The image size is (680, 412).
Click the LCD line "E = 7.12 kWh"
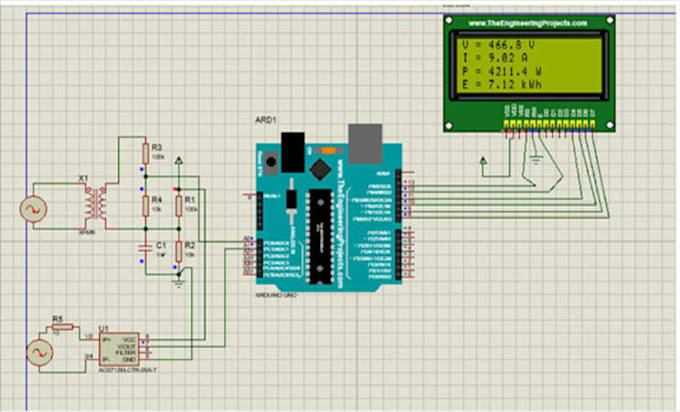tap(502, 84)
